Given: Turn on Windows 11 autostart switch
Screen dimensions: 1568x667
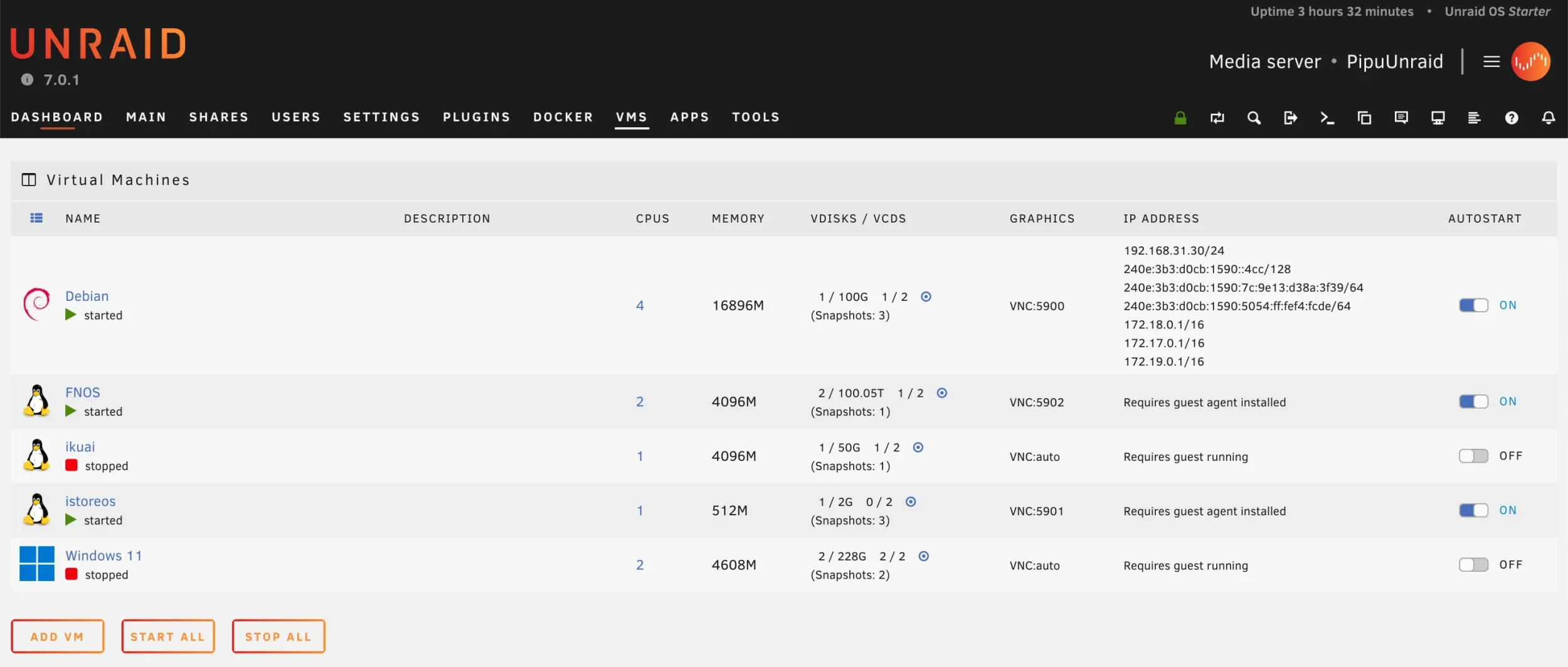Looking at the screenshot, I should pyautogui.click(x=1473, y=565).
